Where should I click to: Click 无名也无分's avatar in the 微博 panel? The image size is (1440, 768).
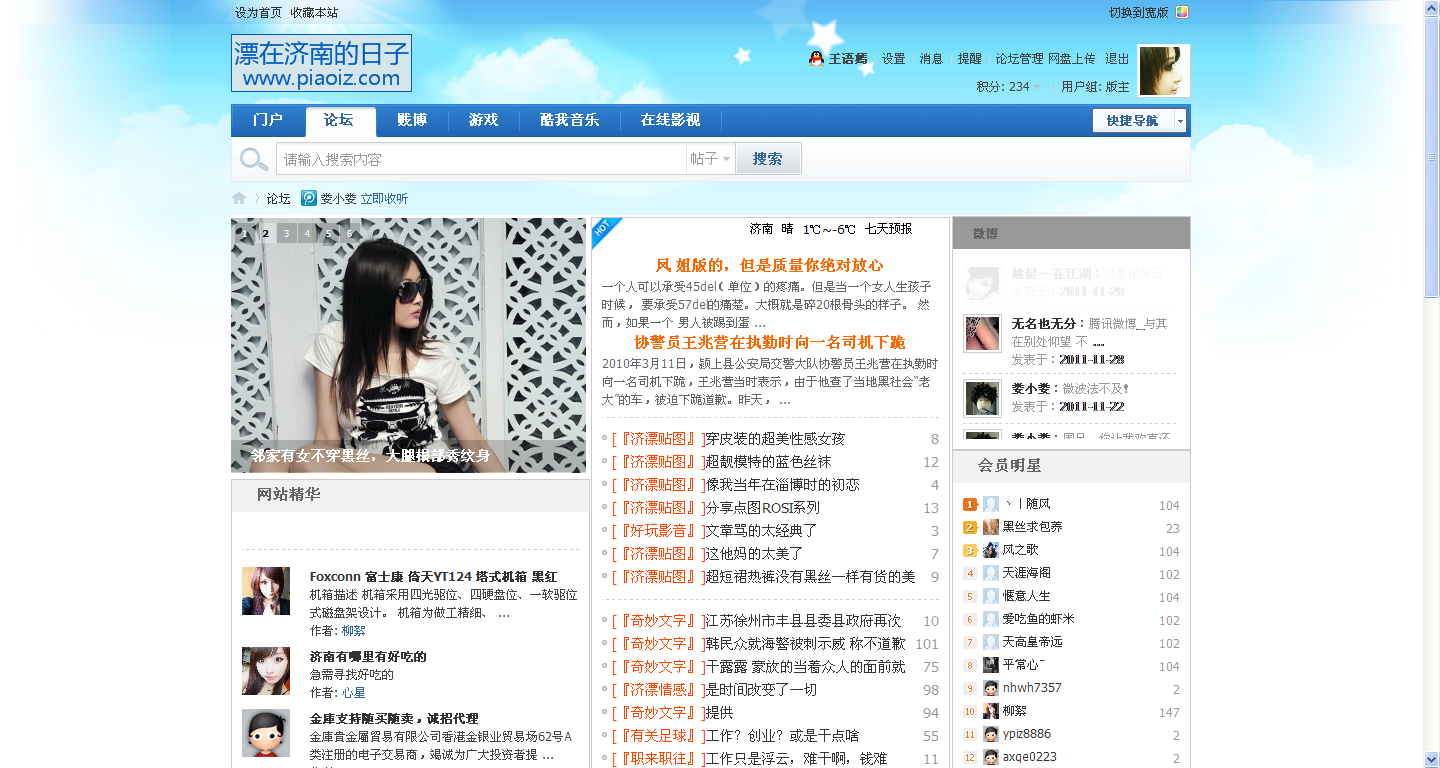(982, 334)
